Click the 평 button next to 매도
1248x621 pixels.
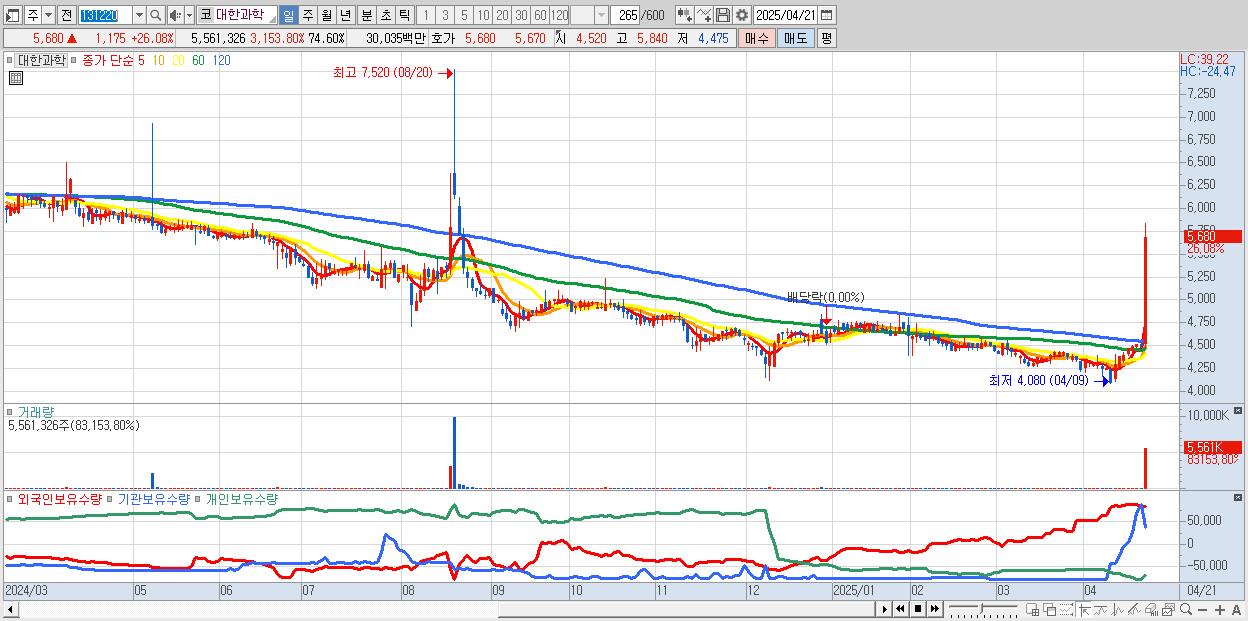[826, 38]
